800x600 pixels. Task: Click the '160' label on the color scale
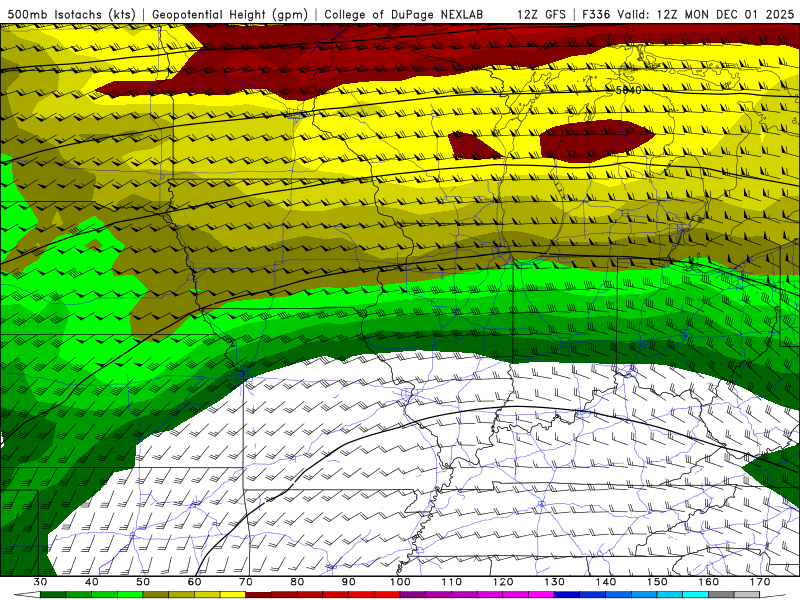(x=709, y=582)
